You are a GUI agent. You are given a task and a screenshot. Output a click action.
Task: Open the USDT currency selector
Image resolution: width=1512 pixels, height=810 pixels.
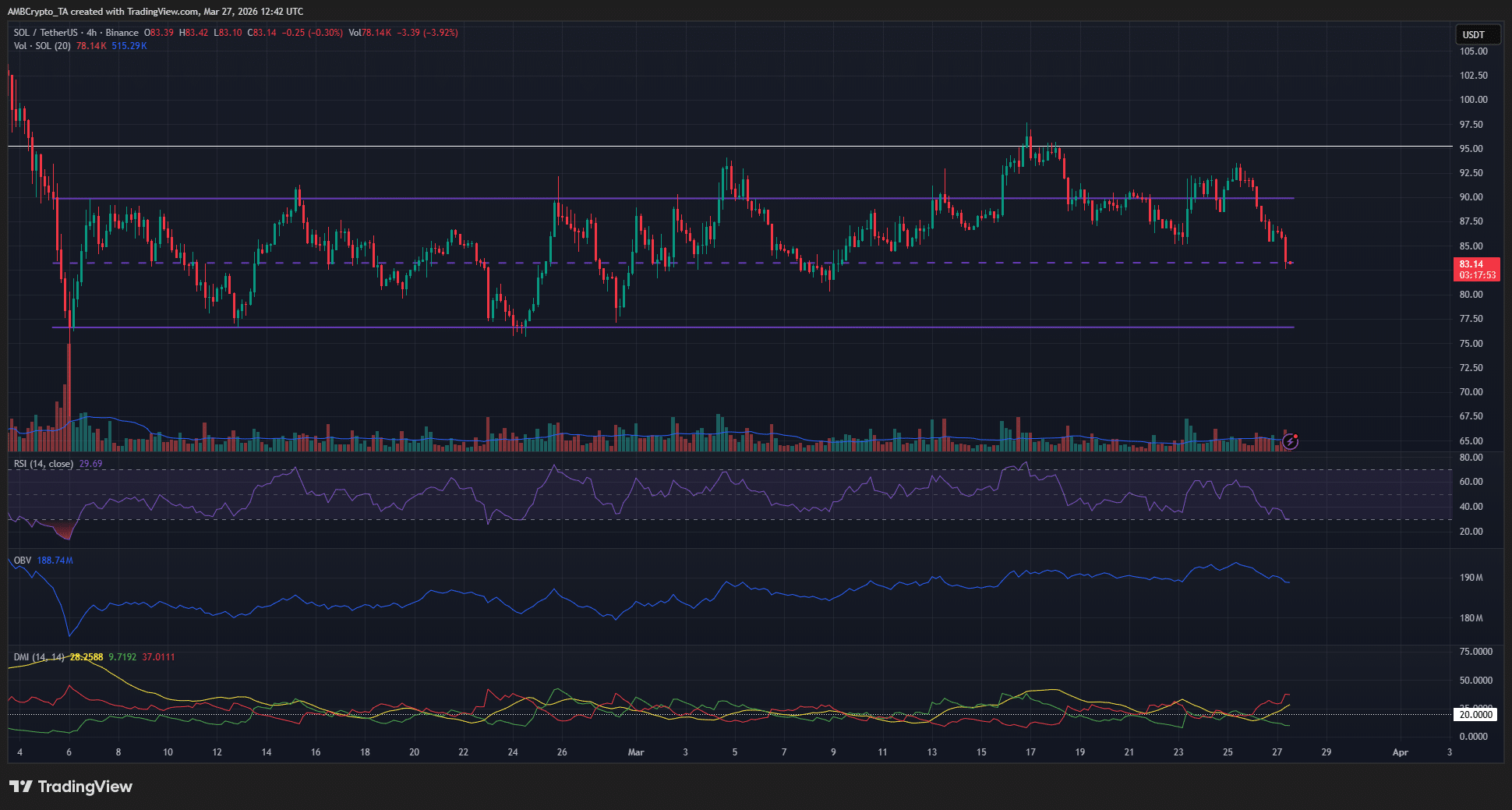point(1477,34)
